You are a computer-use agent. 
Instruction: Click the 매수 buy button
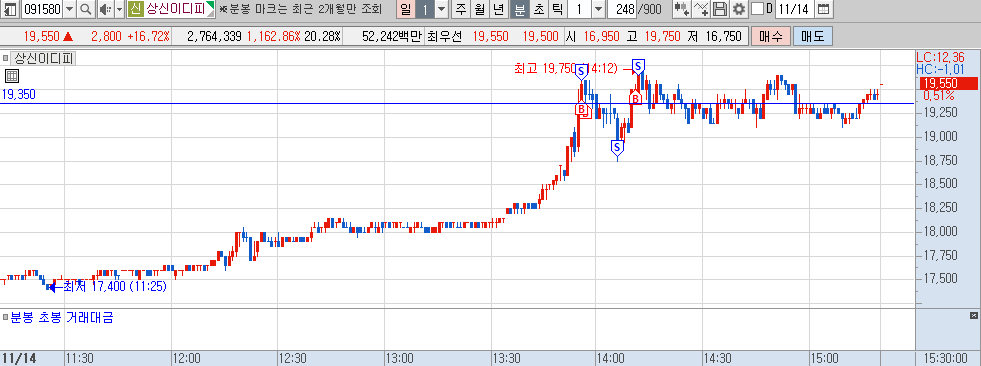pyautogui.click(x=770, y=36)
